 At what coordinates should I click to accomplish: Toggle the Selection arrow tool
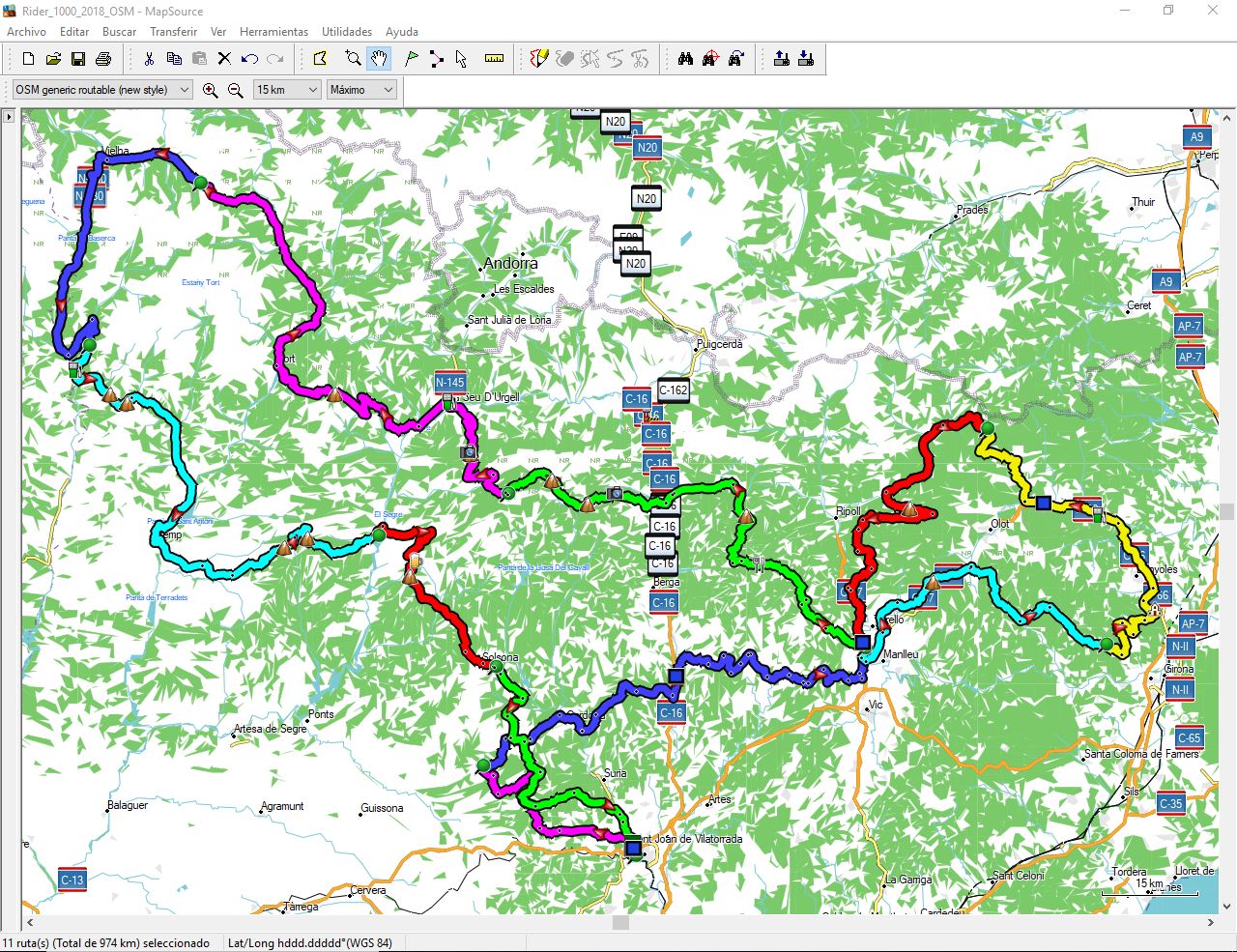coord(462,59)
